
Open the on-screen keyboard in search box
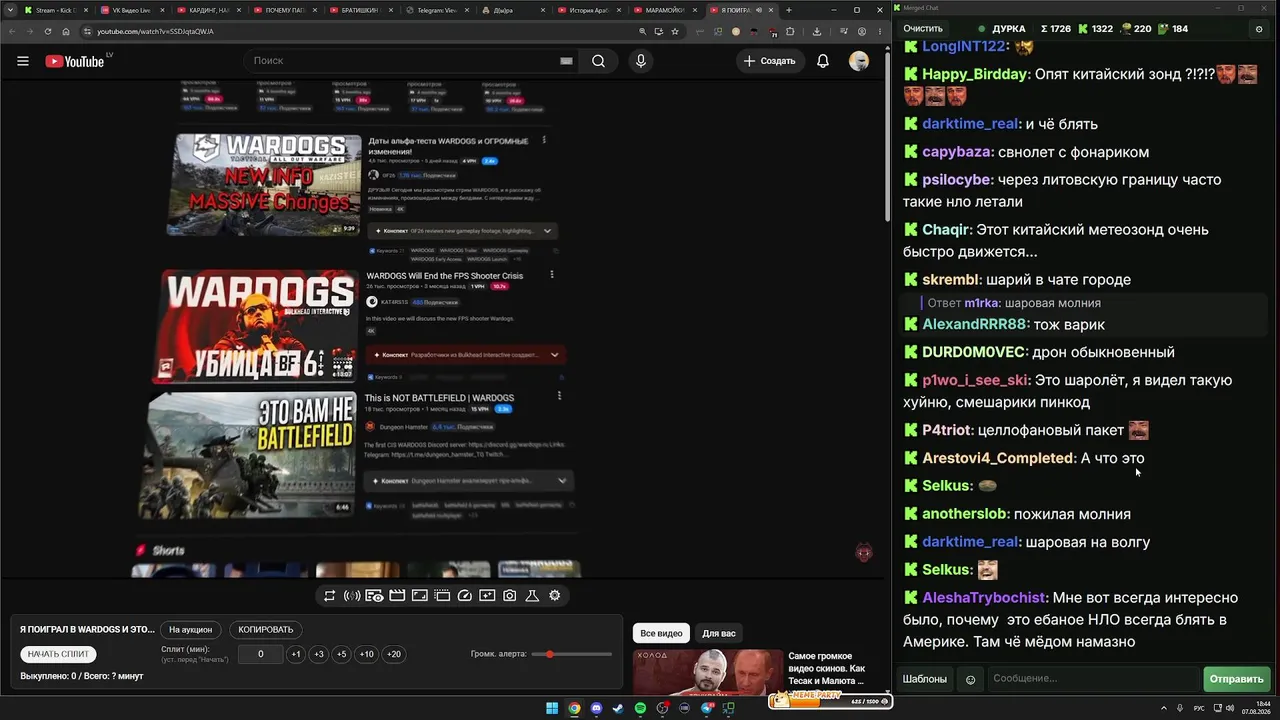(566, 61)
